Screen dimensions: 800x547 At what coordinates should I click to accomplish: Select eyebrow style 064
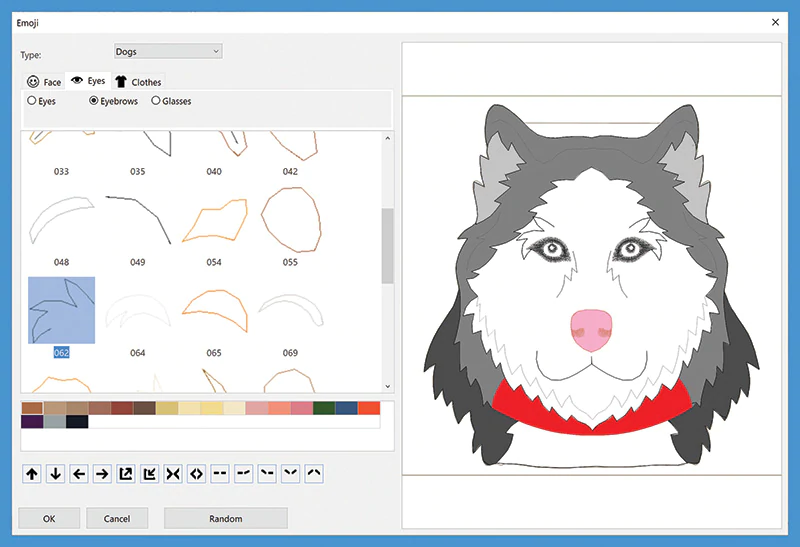point(138,316)
